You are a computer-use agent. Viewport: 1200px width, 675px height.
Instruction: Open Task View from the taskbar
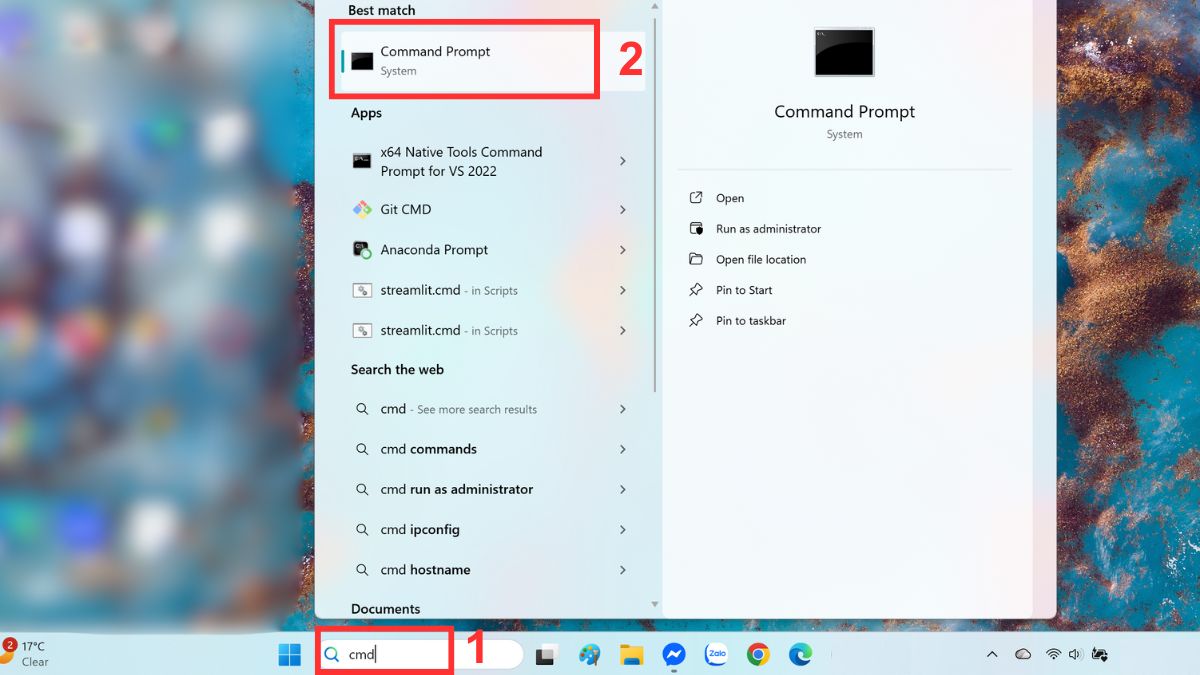[x=546, y=655]
